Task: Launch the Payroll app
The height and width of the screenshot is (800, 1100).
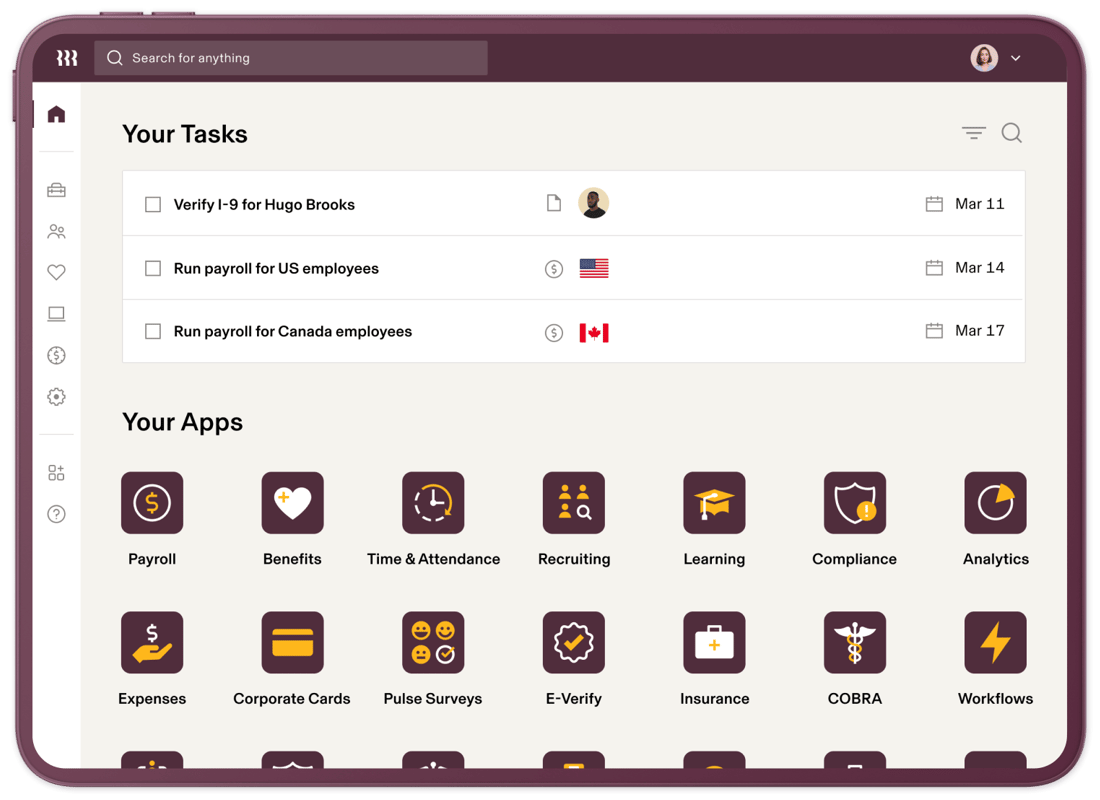Action: point(152,502)
